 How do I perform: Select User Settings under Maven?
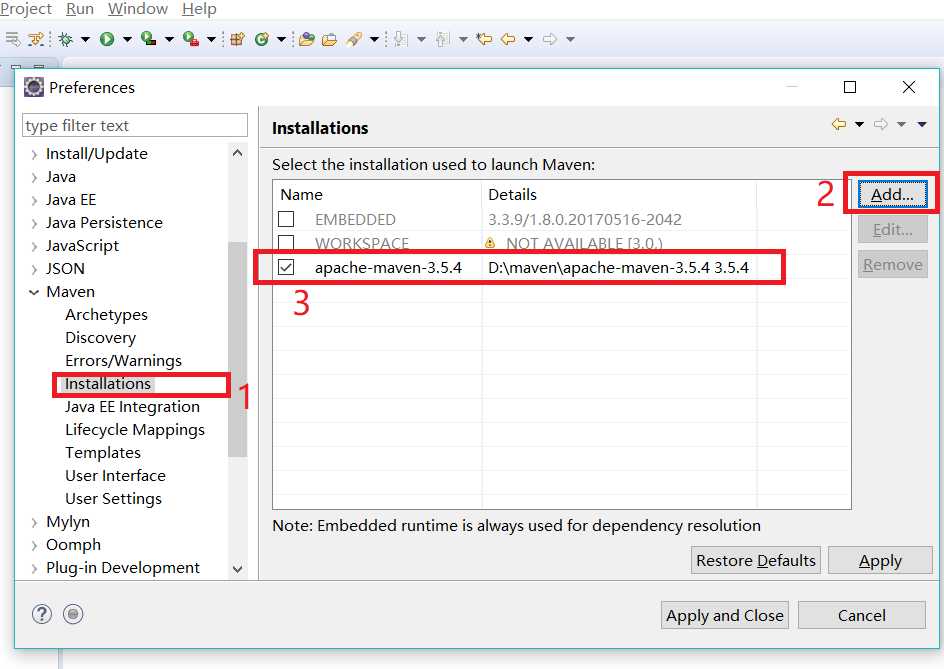pyautogui.click(x=113, y=499)
